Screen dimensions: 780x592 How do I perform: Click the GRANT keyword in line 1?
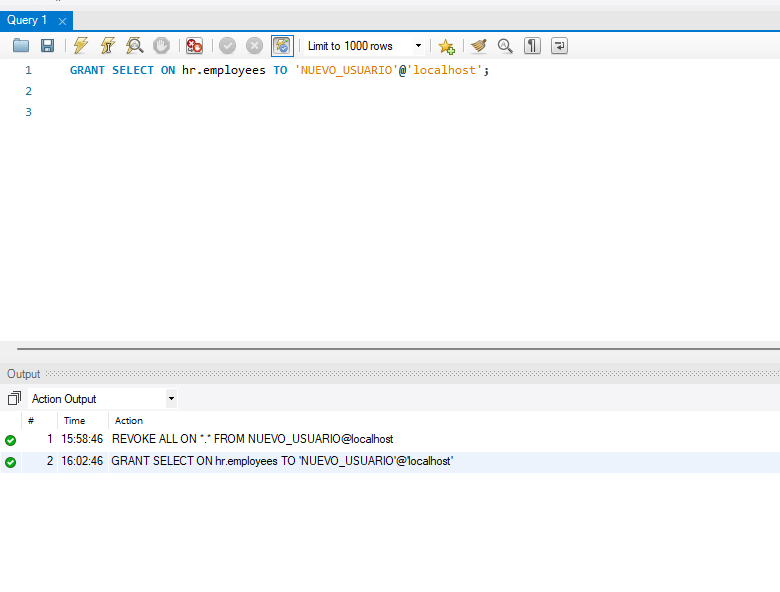pos(88,70)
